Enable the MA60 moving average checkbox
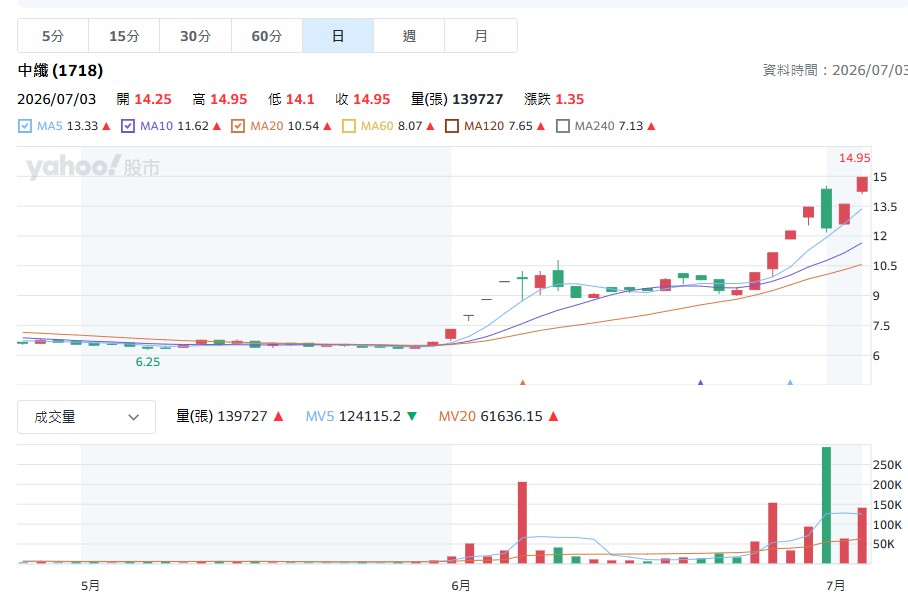 point(349,126)
